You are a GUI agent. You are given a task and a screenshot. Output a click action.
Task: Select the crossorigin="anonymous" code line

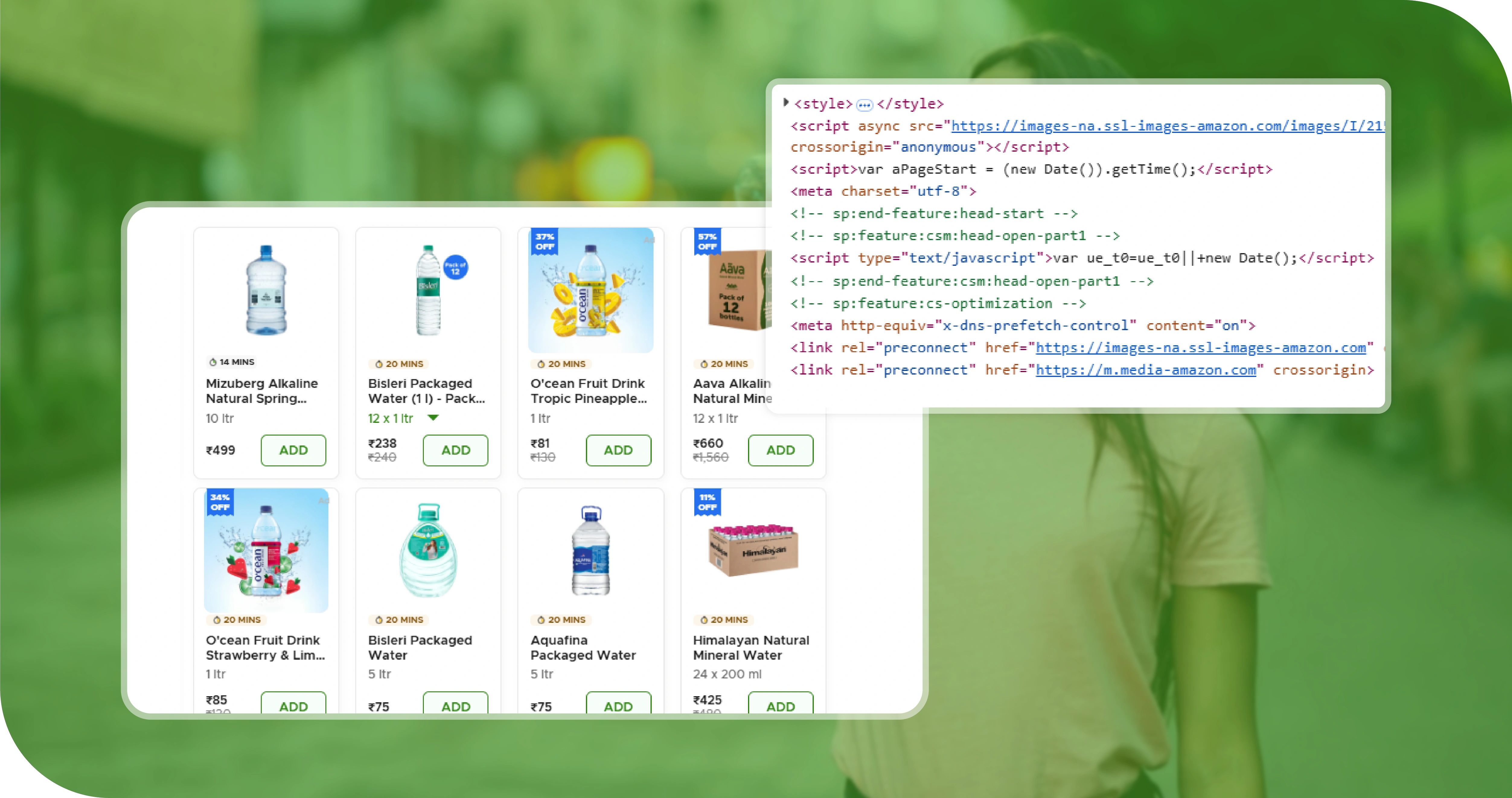[930, 147]
